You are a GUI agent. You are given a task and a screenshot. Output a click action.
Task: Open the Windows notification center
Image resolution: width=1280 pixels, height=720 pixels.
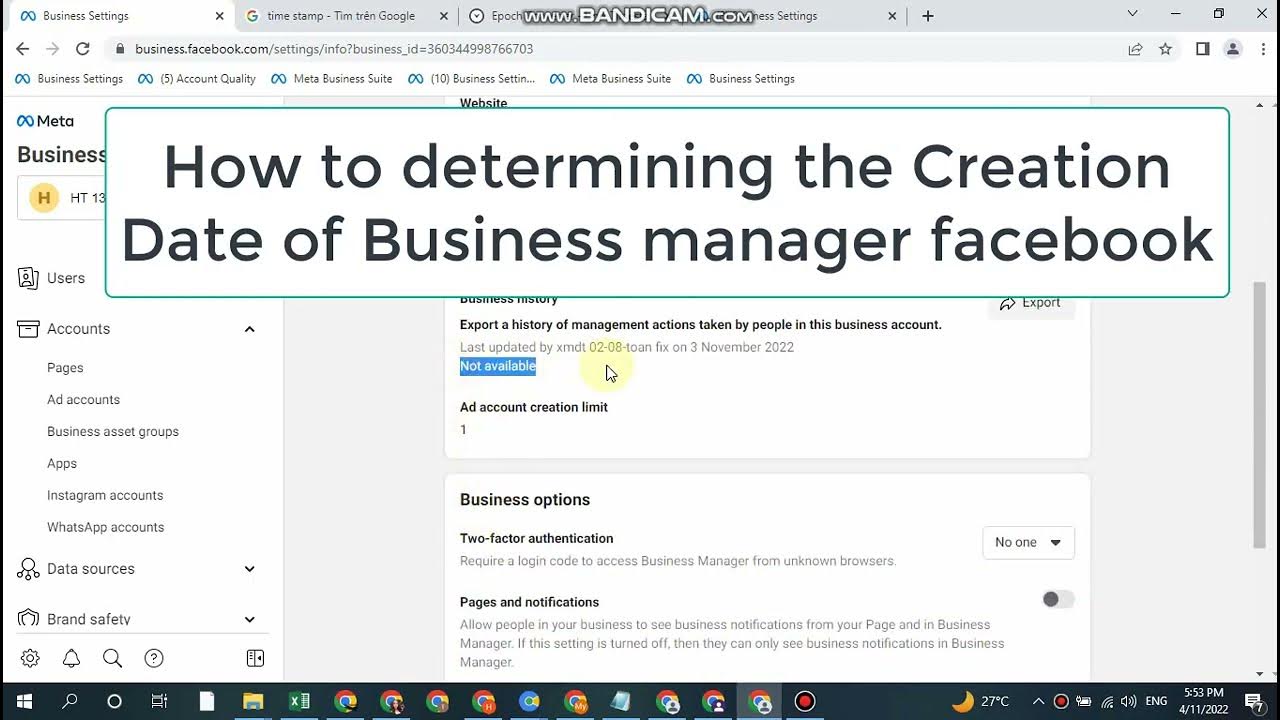(1254, 701)
